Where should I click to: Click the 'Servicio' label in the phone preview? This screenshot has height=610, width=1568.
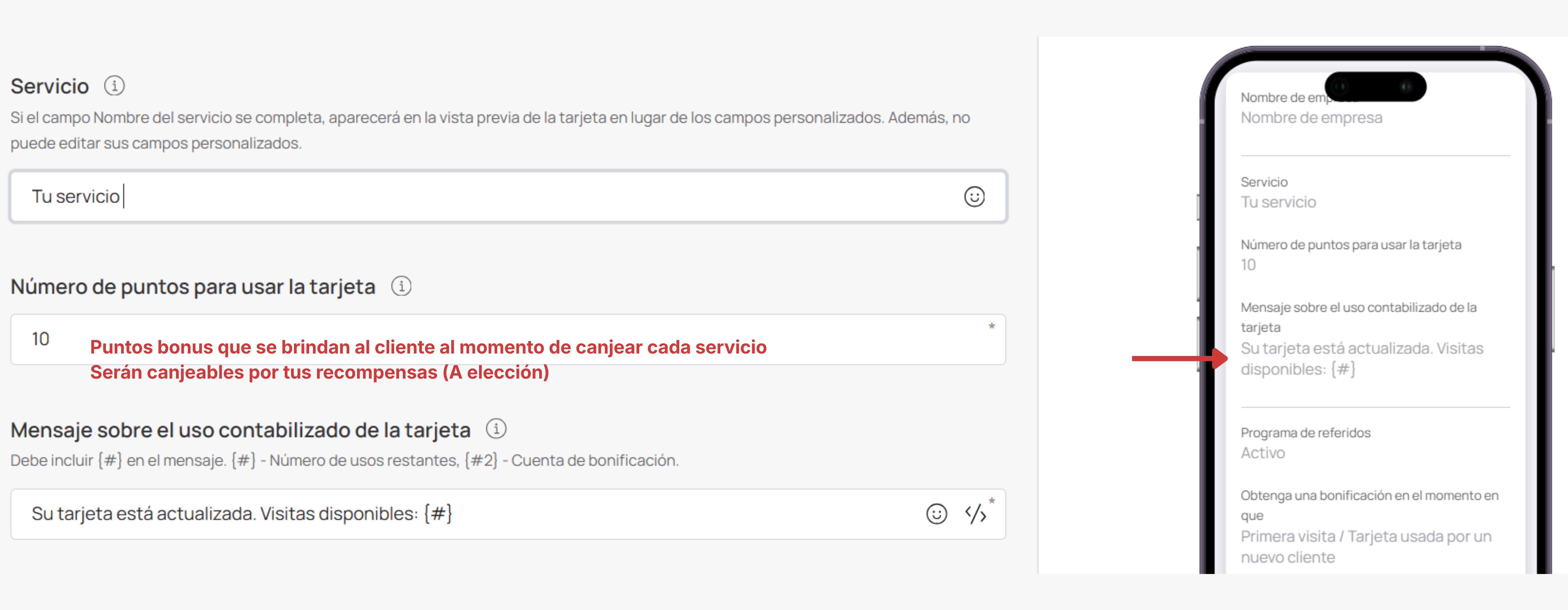point(1264,182)
